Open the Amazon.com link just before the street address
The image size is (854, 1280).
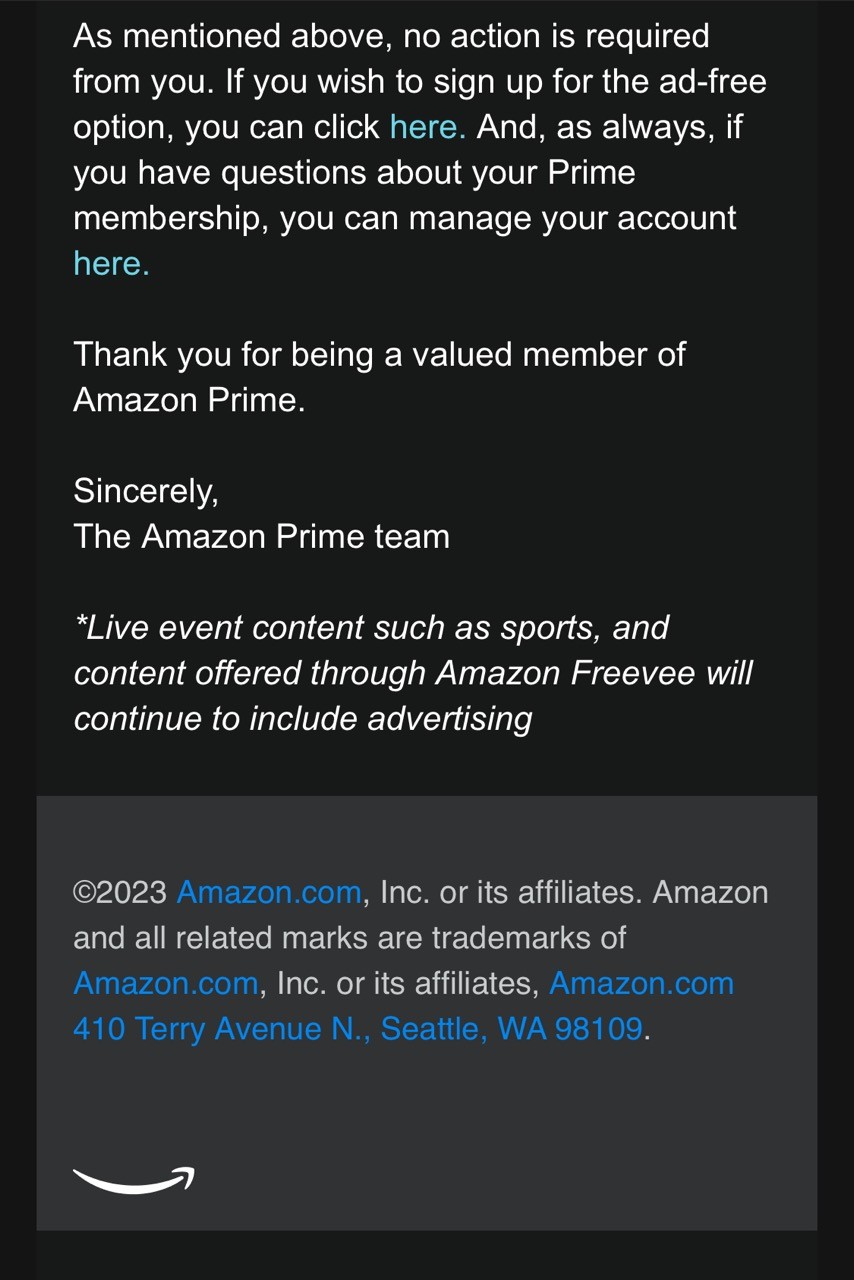coord(641,983)
